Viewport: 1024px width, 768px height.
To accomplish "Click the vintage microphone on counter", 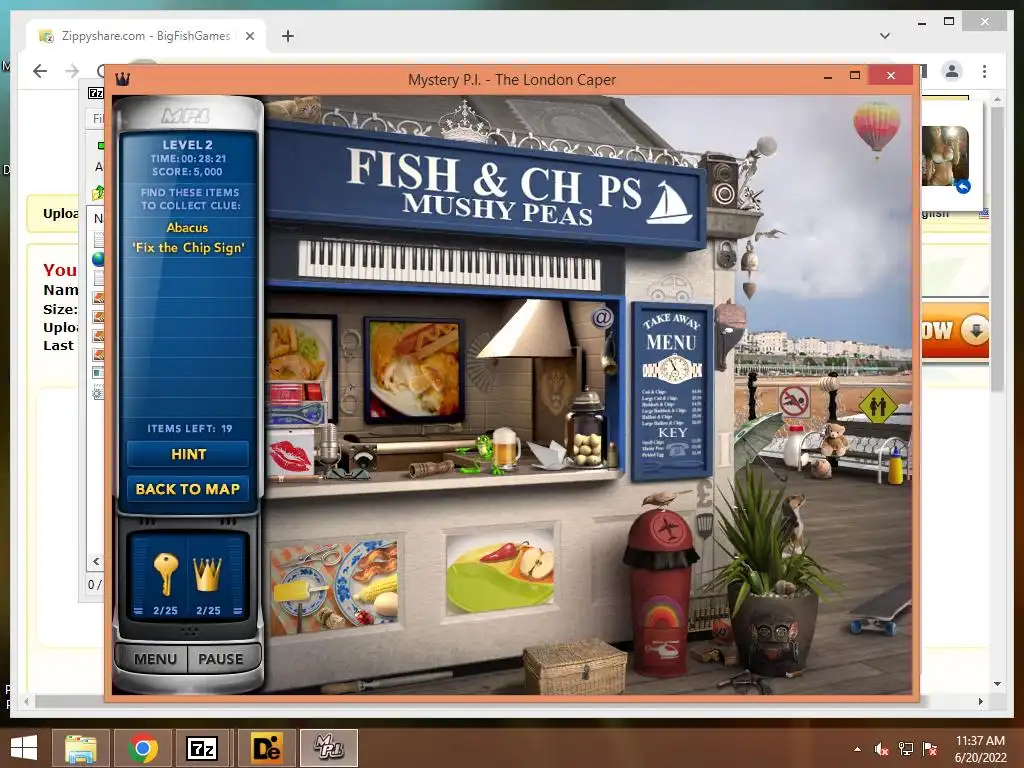I will pyautogui.click(x=328, y=444).
